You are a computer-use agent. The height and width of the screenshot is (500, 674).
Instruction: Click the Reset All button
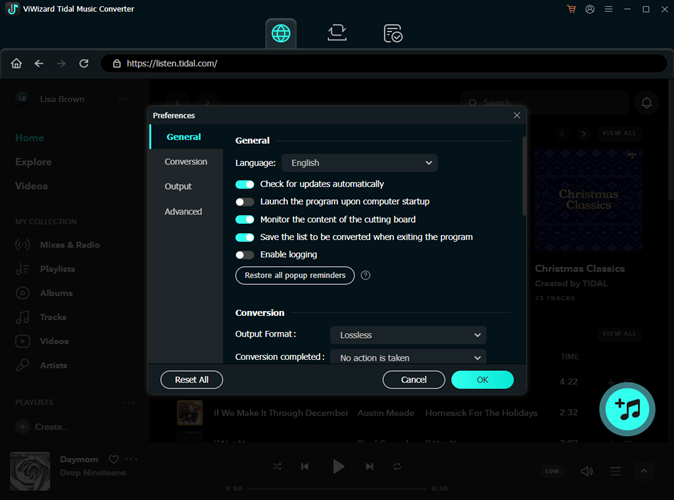coord(192,380)
